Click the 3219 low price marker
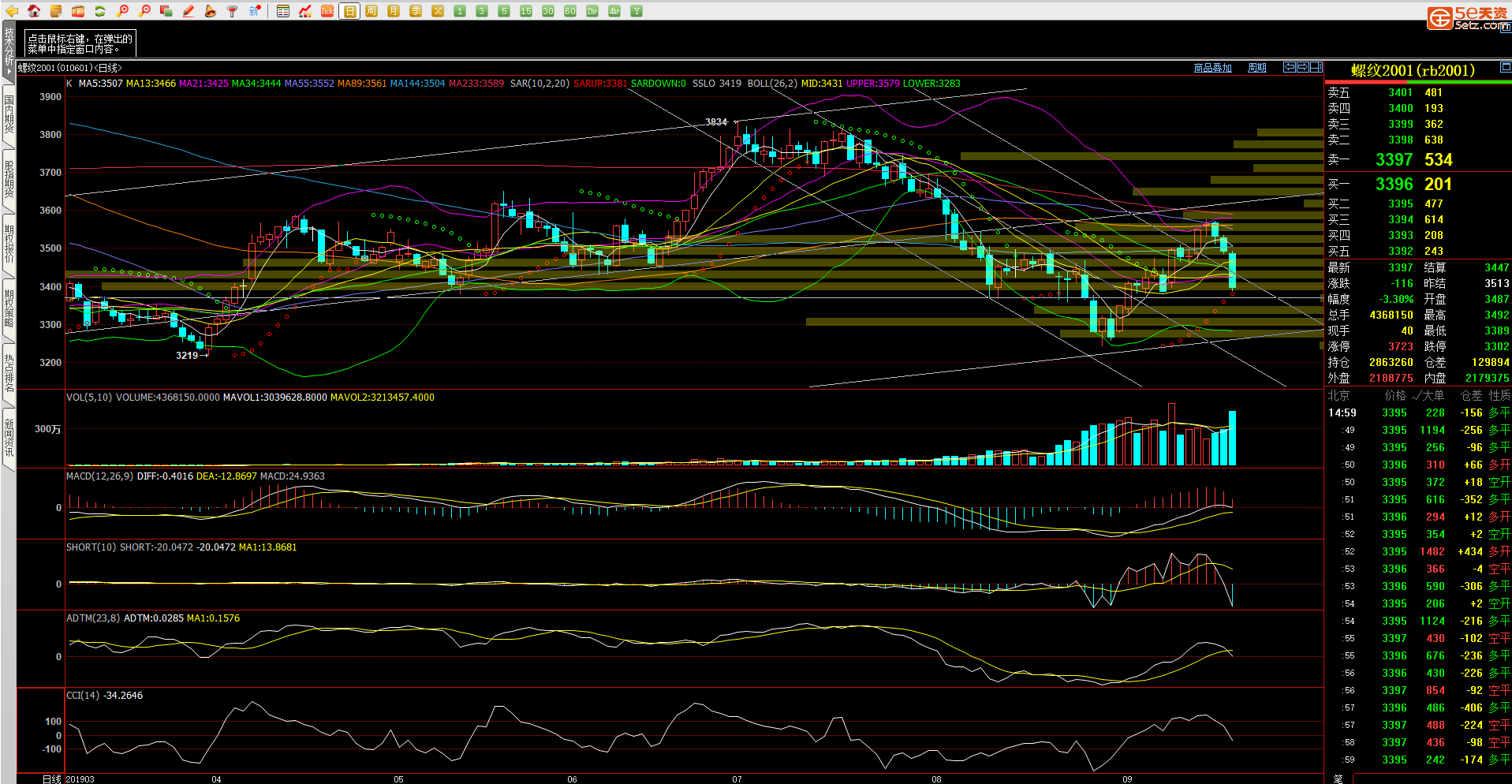 [187, 356]
